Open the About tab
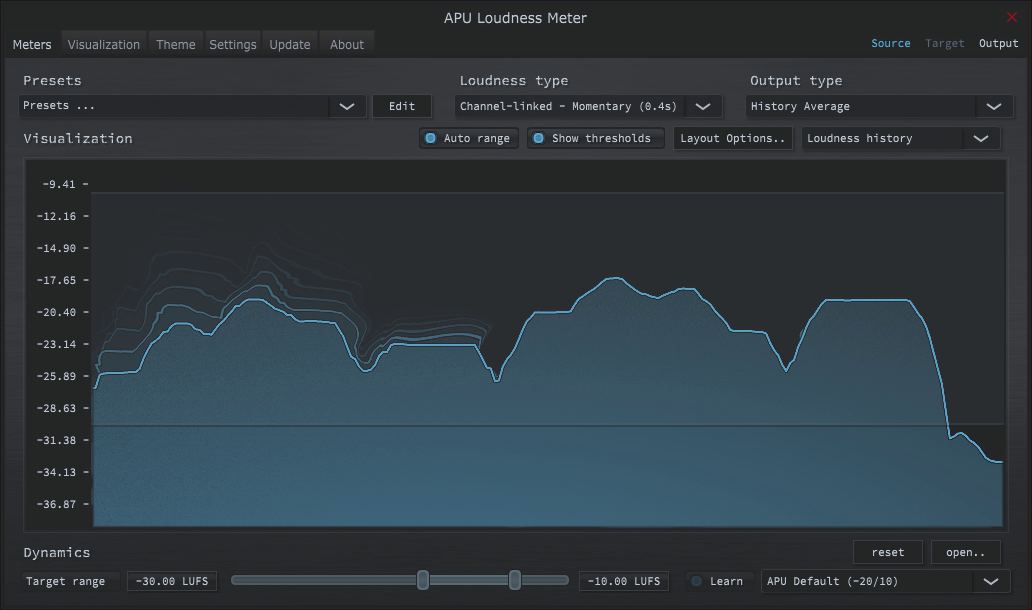Viewport: 1032px width, 610px height. click(x=347, y=45)
